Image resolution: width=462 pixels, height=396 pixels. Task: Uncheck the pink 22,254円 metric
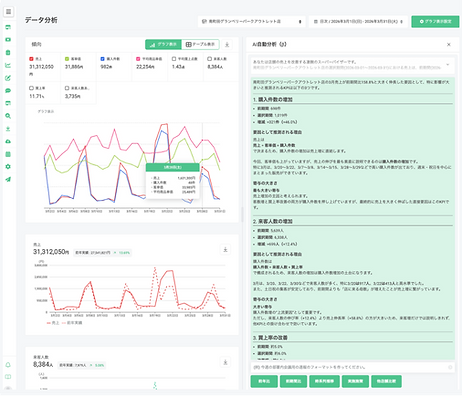coord(138,59)
